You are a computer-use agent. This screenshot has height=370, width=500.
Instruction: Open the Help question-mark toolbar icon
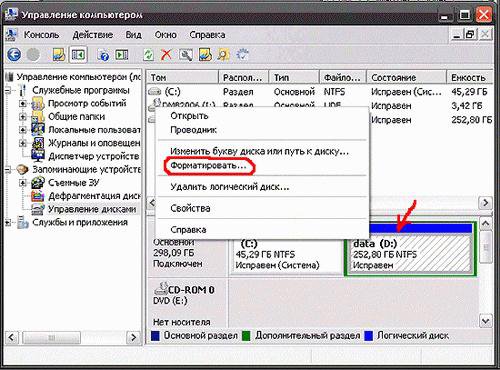click(x=103, y=55)
